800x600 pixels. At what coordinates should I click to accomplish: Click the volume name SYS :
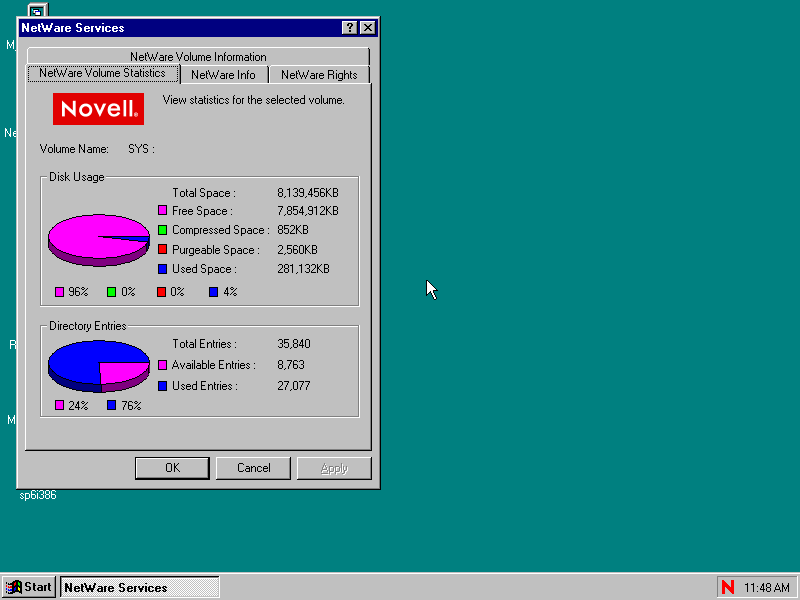click(141, 149)
